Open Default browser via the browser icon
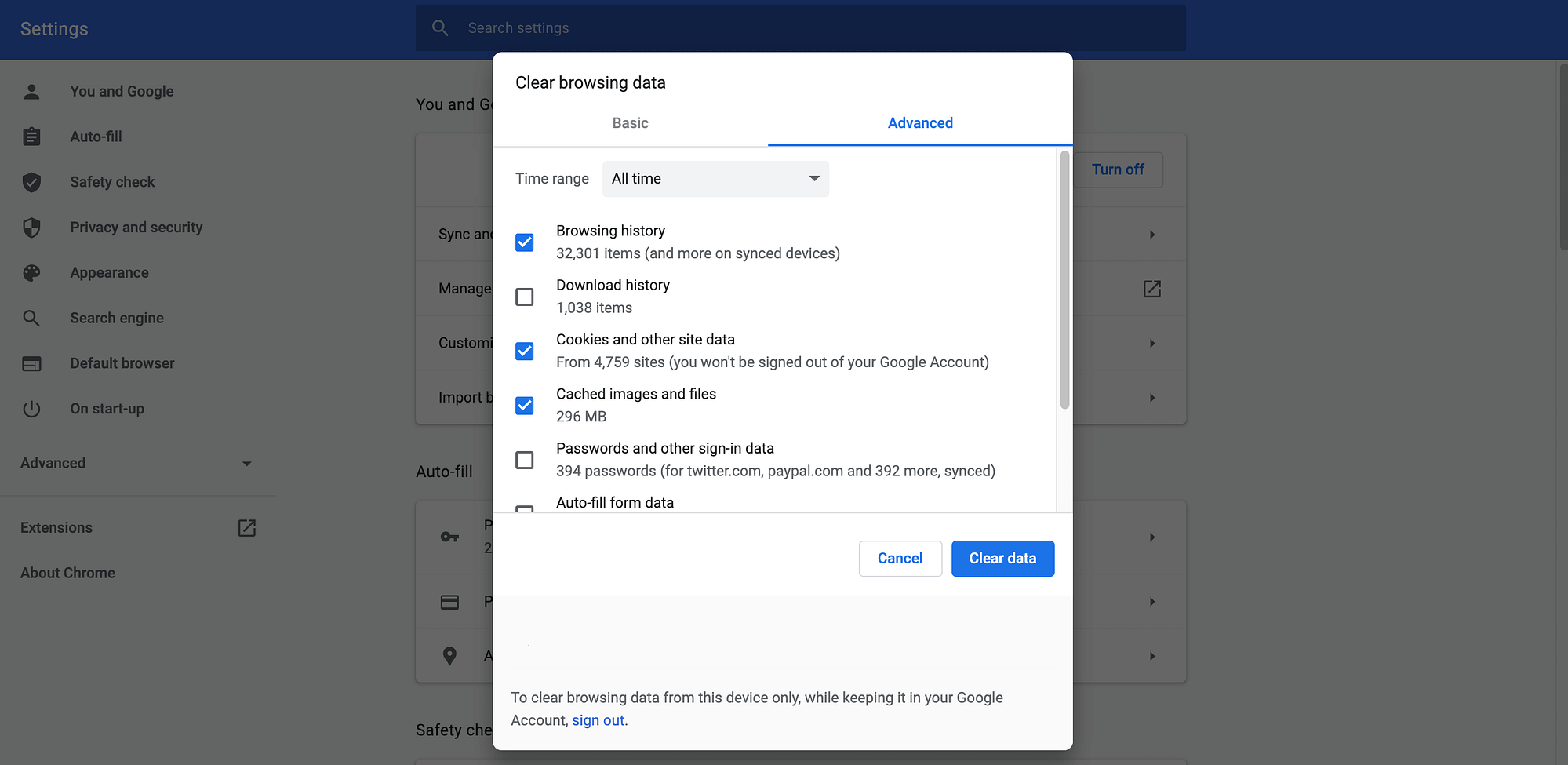1568x765 pixels. click(x=31, y=363)
